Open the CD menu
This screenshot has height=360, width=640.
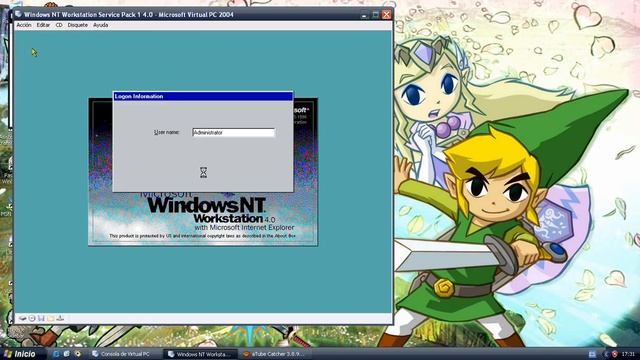click(x=59, y=25)
